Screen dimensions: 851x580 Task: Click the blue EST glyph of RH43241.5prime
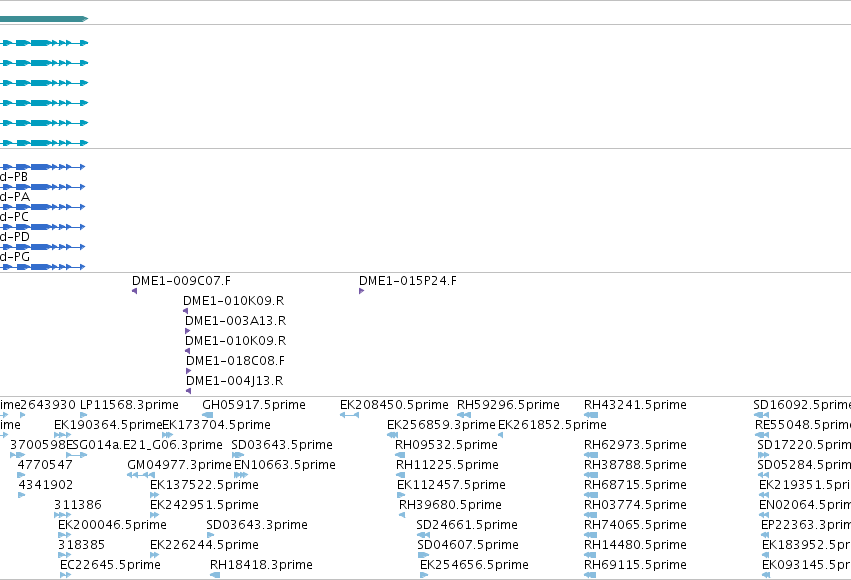[591, 415]
